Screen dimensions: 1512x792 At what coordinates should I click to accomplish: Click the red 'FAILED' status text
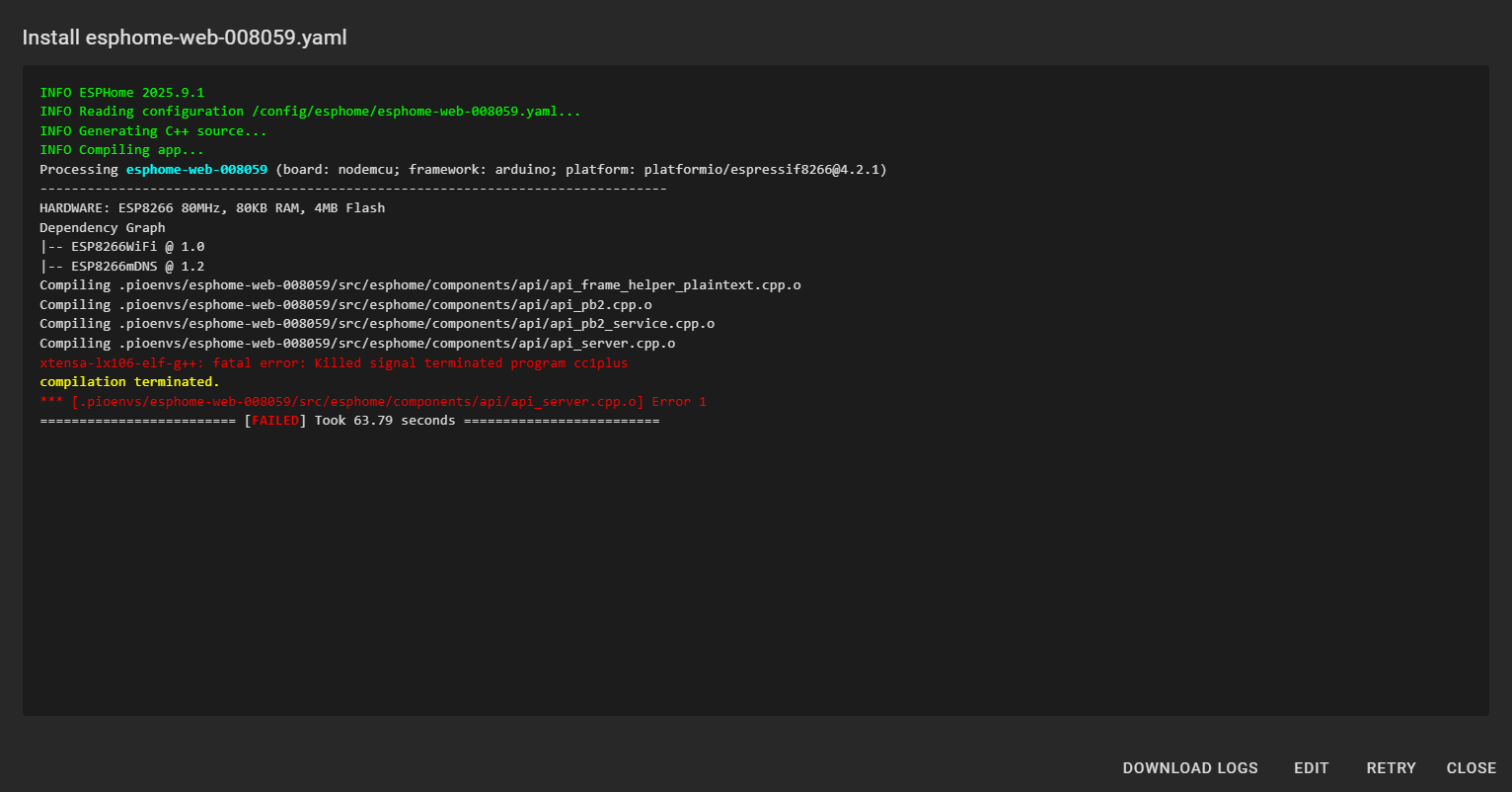275,421
